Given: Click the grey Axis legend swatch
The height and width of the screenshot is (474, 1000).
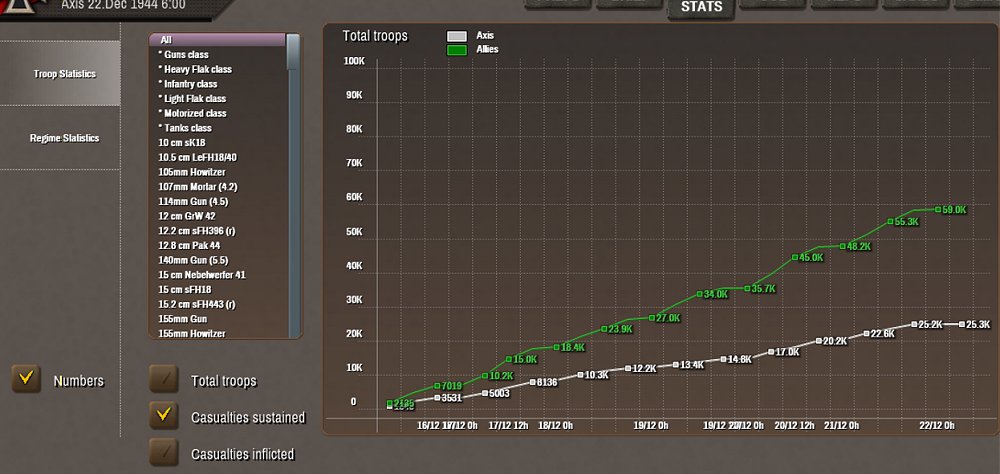Looking at the screenshot, I should click(457, 36).
